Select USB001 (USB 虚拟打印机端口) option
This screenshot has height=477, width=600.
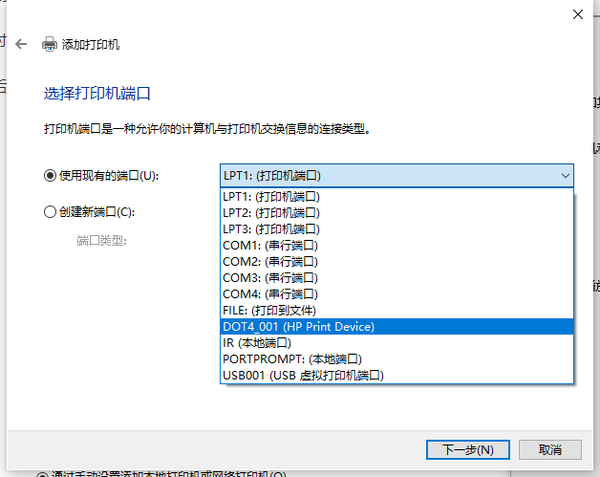click(397, 375)
